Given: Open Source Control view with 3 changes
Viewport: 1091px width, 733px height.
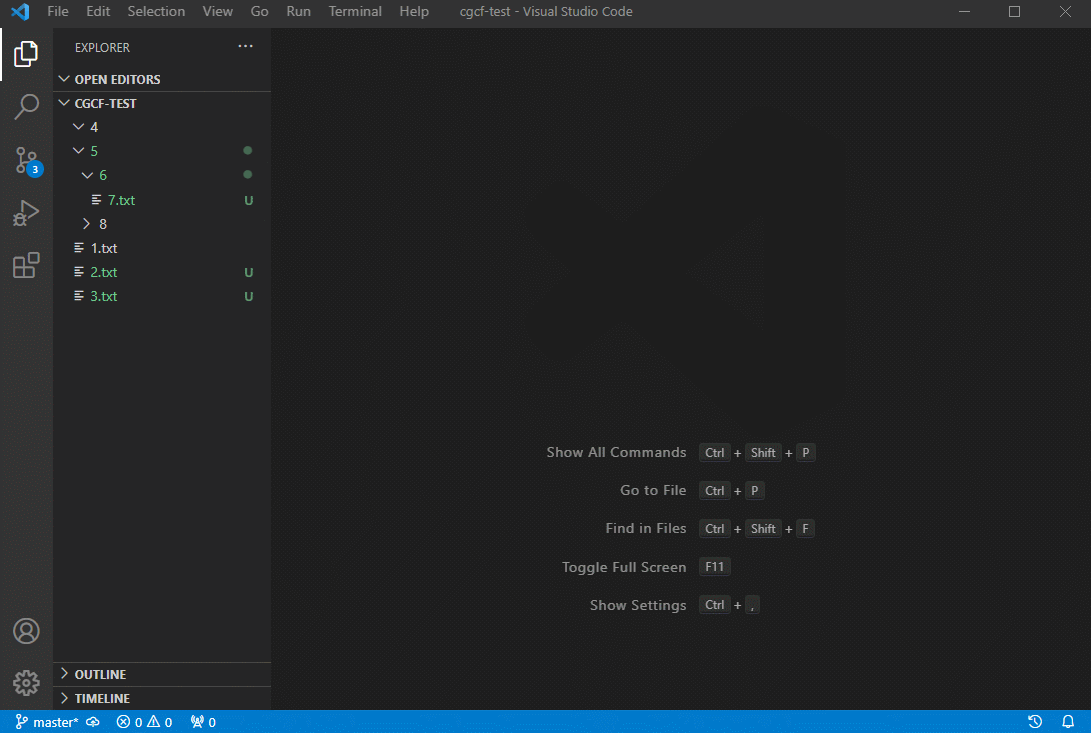Looking at the screenshot, I should (27, 161).
